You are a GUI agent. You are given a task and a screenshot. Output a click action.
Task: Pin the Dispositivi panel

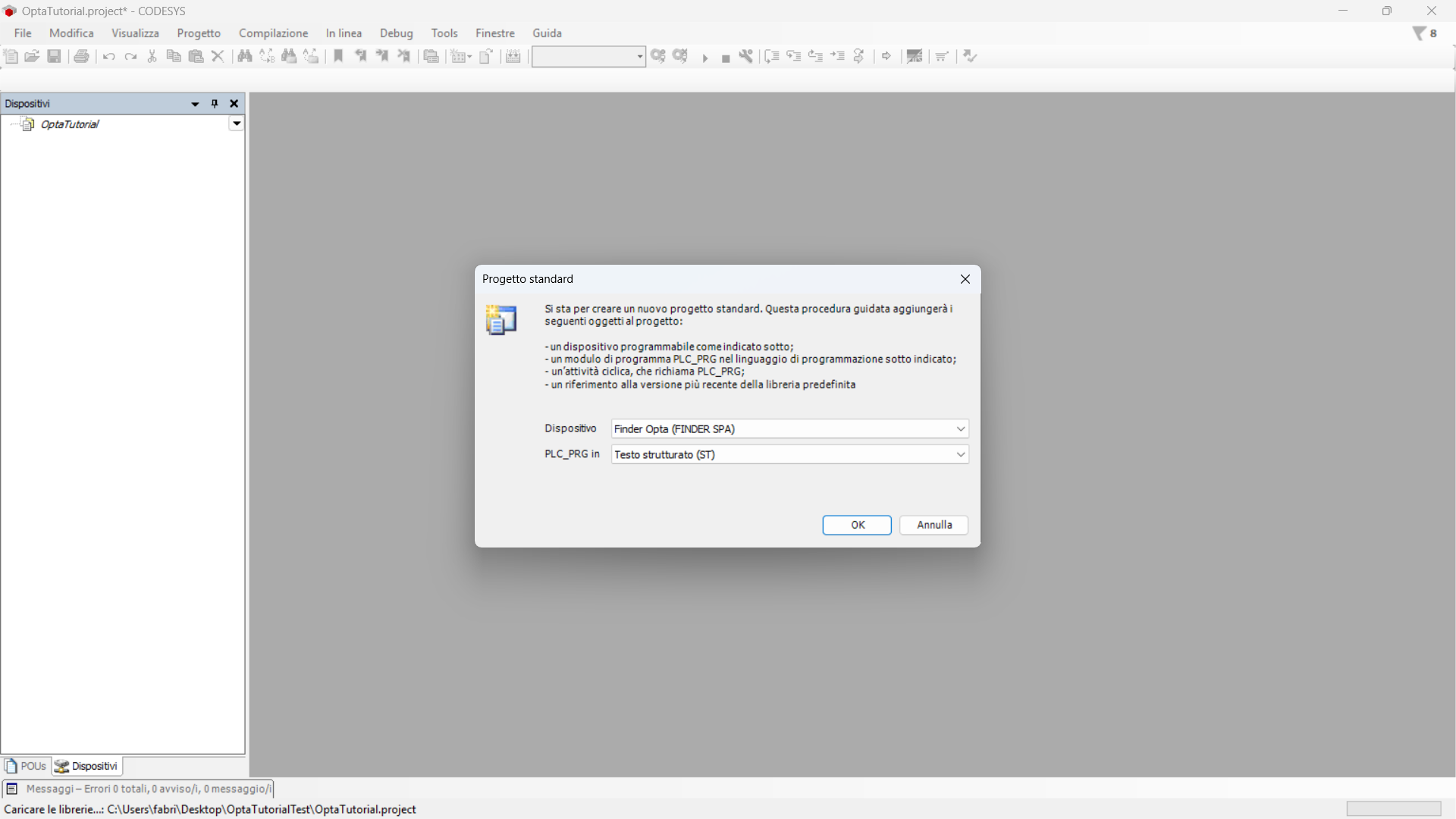coord(215,104)
